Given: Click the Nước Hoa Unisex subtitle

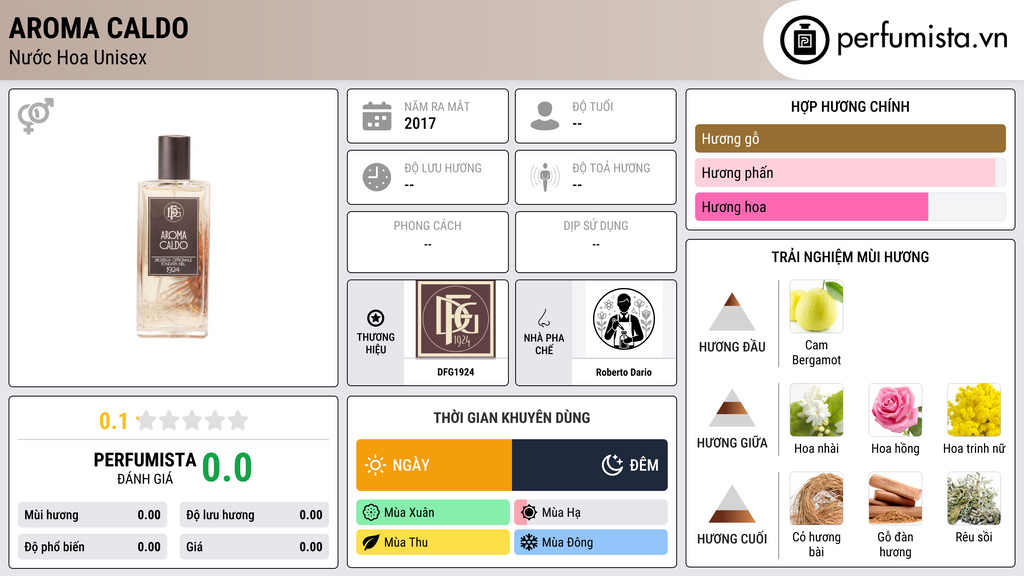Looking at the screenshot, I should [x=78, y=57].
